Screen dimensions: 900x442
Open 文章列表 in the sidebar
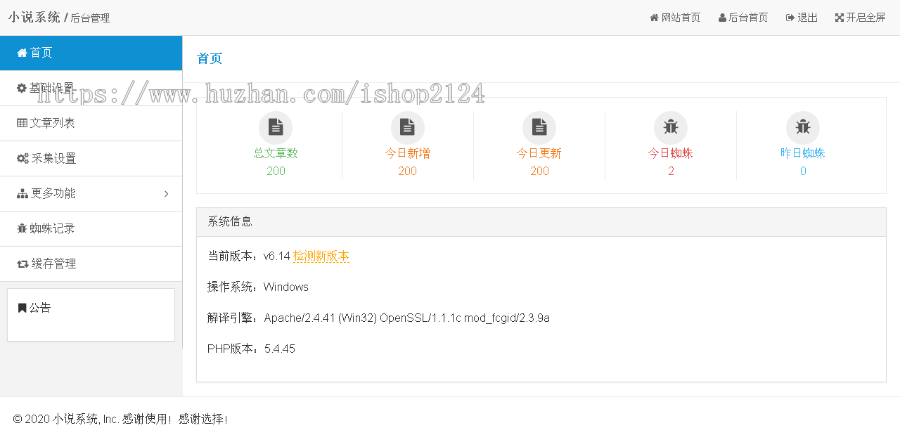coord(91,123)
